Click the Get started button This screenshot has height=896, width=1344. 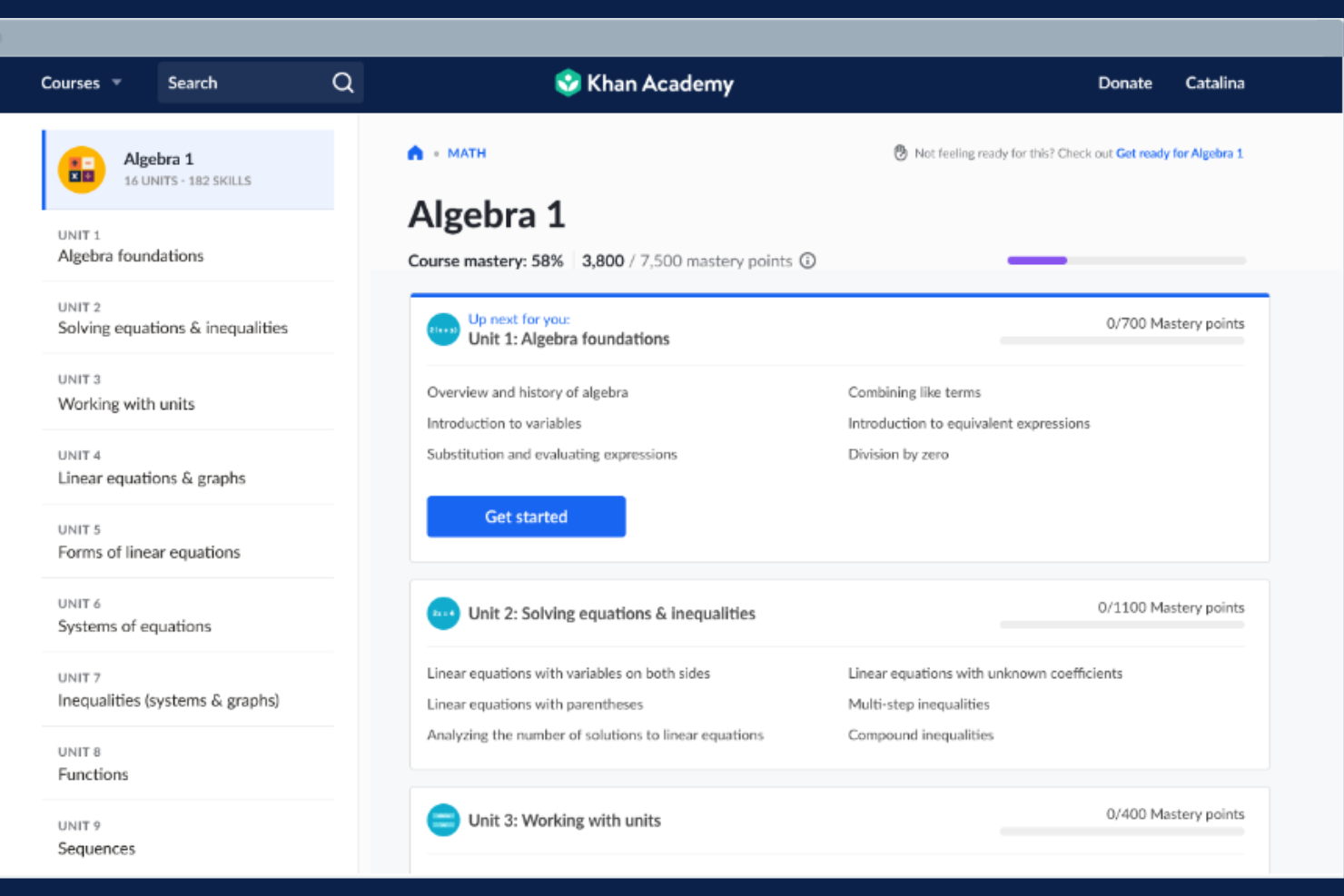526,517
